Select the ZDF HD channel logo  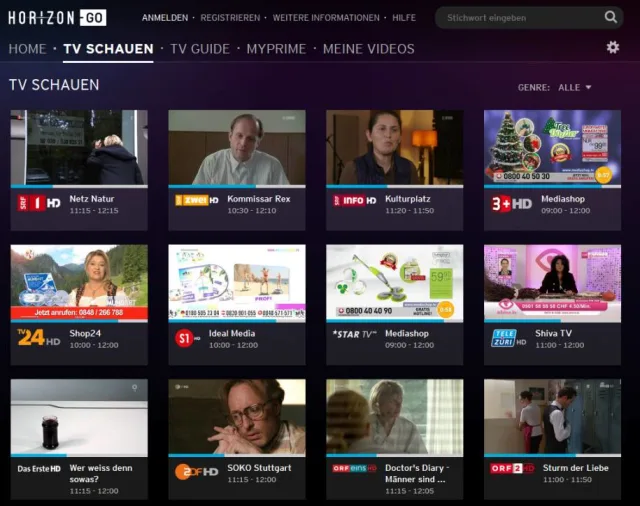coord(196,471)
